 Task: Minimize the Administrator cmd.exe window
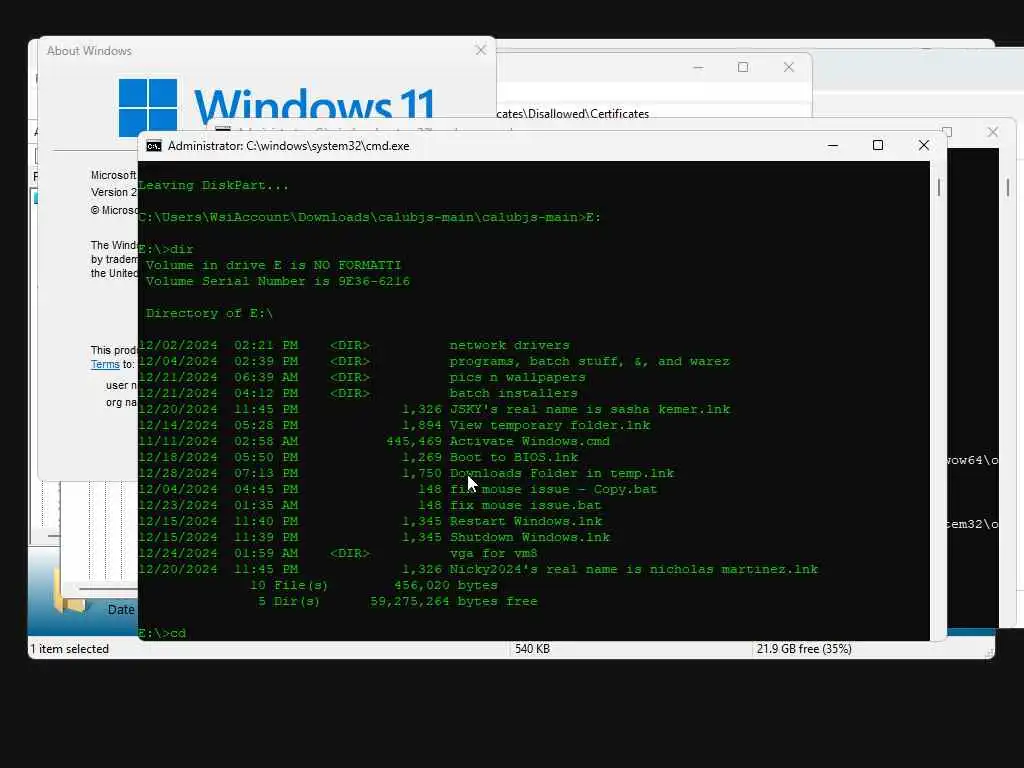tap(833, 146)
